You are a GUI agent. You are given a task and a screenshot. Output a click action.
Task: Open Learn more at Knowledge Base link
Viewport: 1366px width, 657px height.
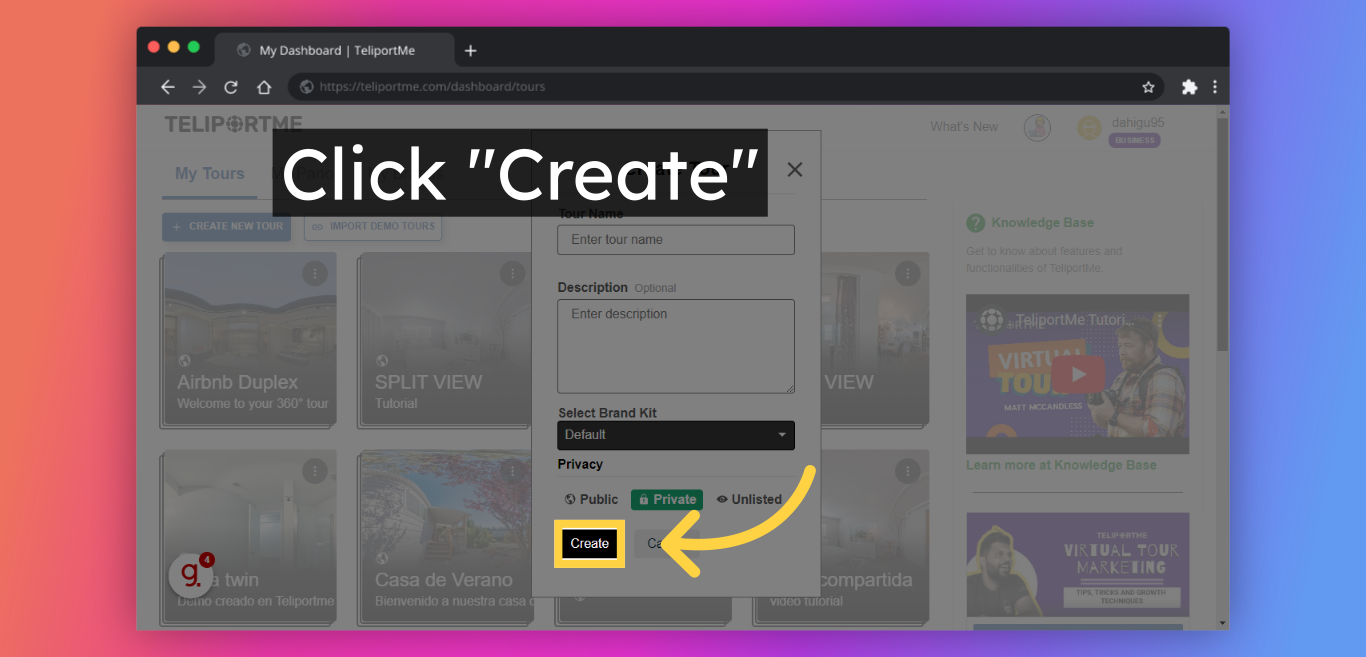[1061, 465]
